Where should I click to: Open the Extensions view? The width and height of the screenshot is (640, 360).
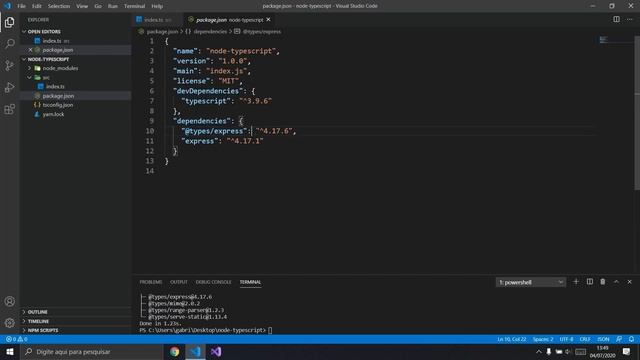click(x=10, y=109)
